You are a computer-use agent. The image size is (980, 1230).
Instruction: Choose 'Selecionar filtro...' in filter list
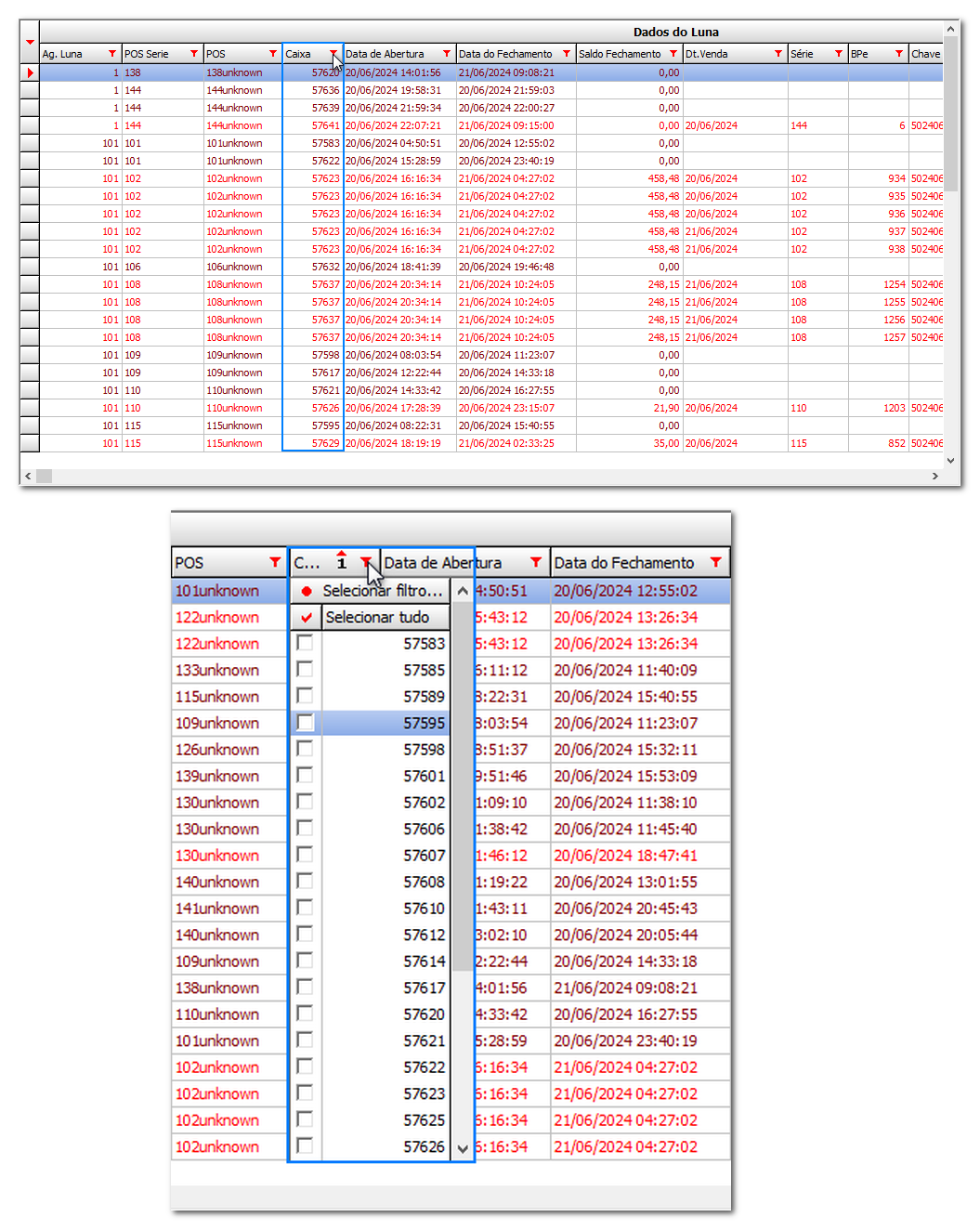tap(371, 591)
